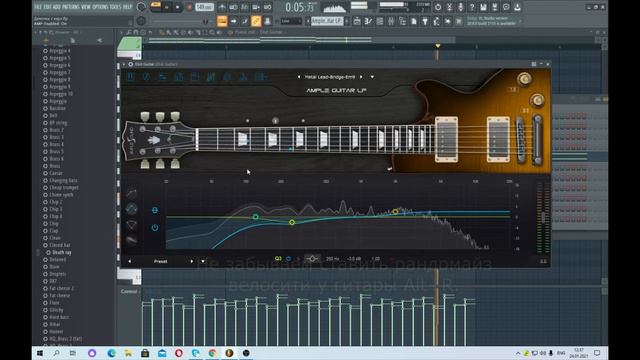640x360 pixels.
Task: Click the audio editor scissors icon
Action: [449, 7]
